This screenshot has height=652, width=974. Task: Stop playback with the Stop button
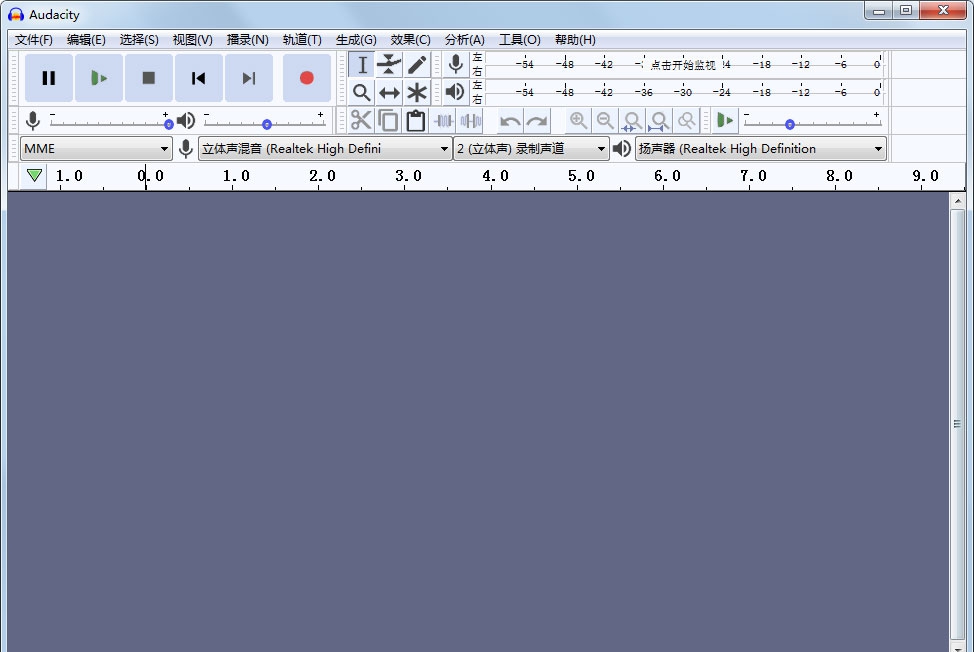148,78
